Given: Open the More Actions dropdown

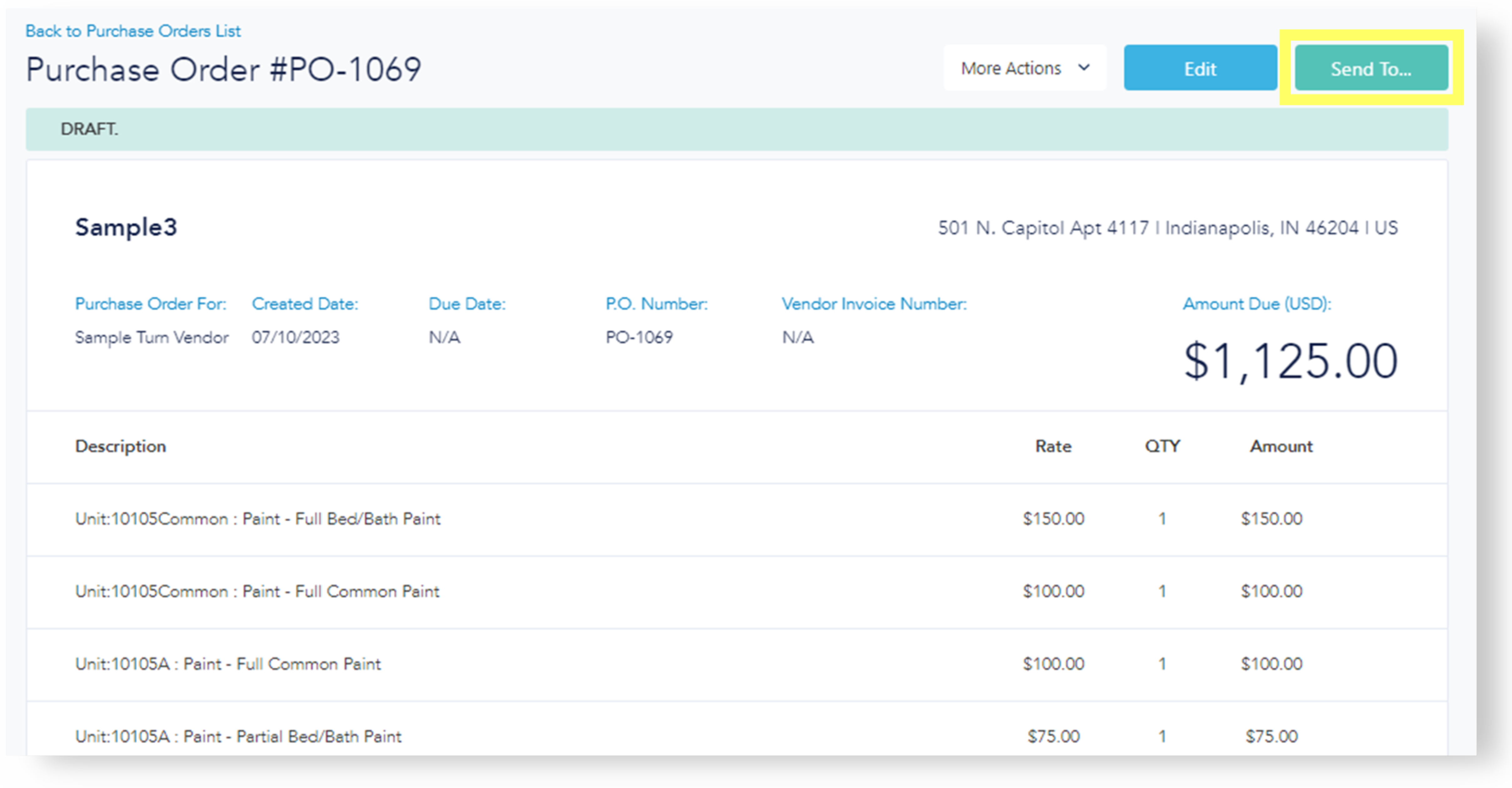Looking at the screenshot, I should click(1024, 68).
